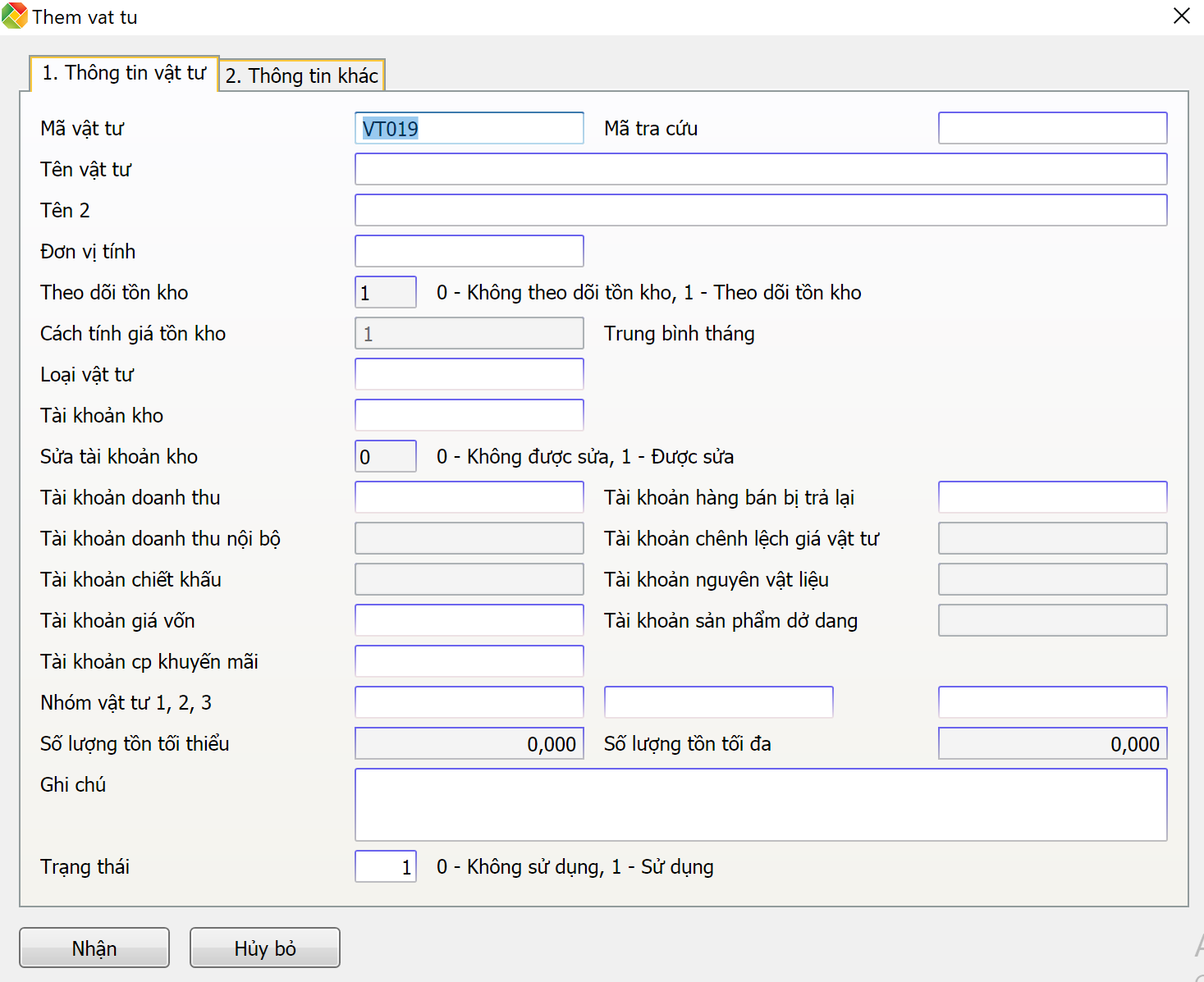Click the 'Ghi chú' label

[x=73, y=785]
